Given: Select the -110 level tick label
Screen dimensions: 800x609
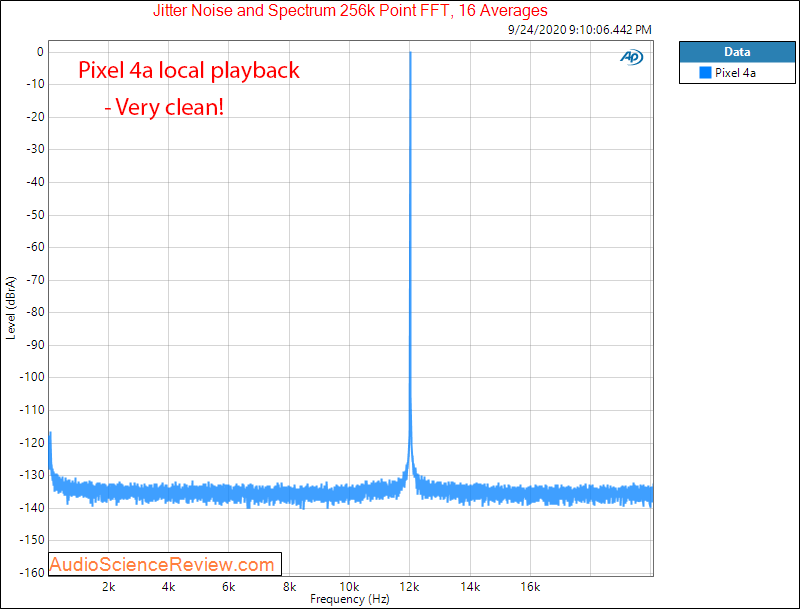Looking at the screenshot, I should tap(32, 410).
